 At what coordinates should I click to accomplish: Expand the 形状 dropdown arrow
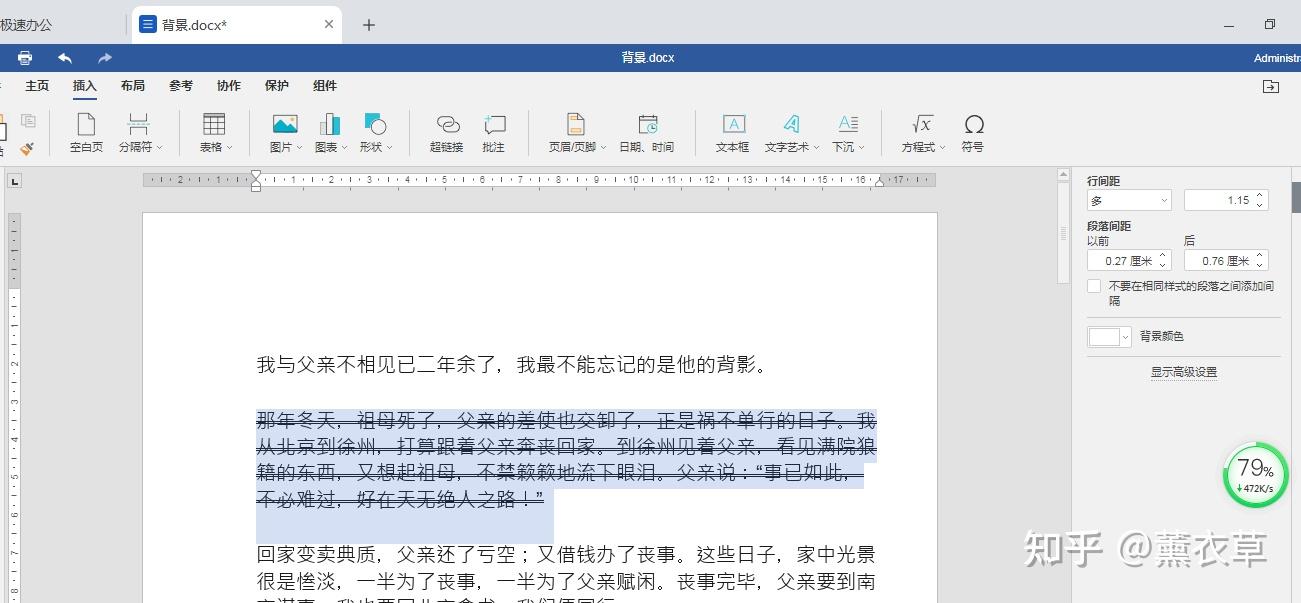[390, 148]
